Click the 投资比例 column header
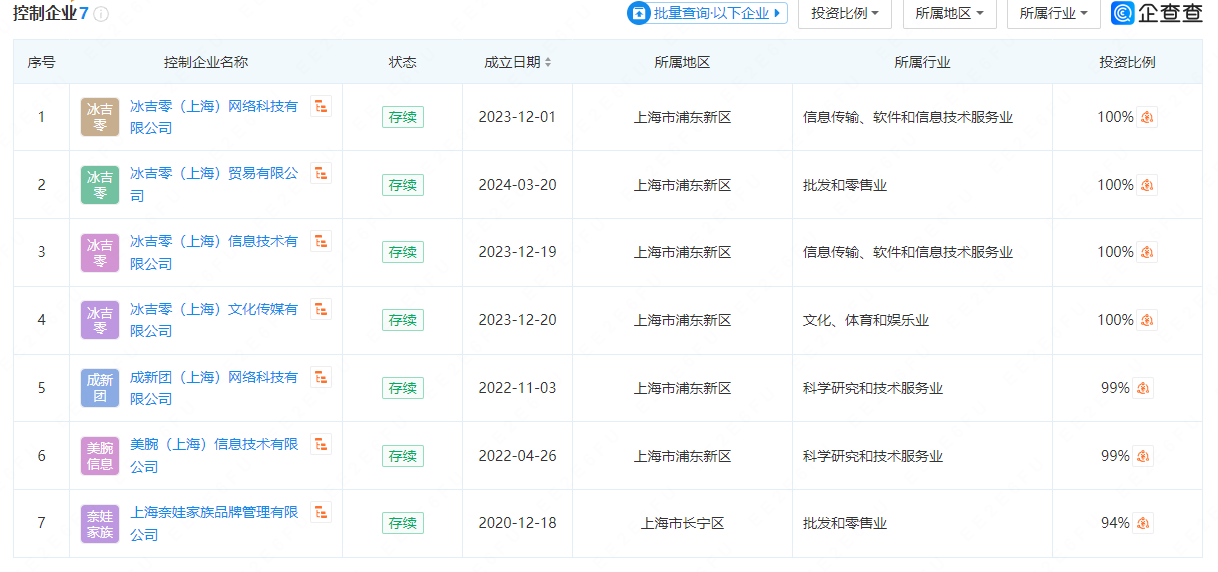The image size is (1218, 572). click(x=1127, y=62)
